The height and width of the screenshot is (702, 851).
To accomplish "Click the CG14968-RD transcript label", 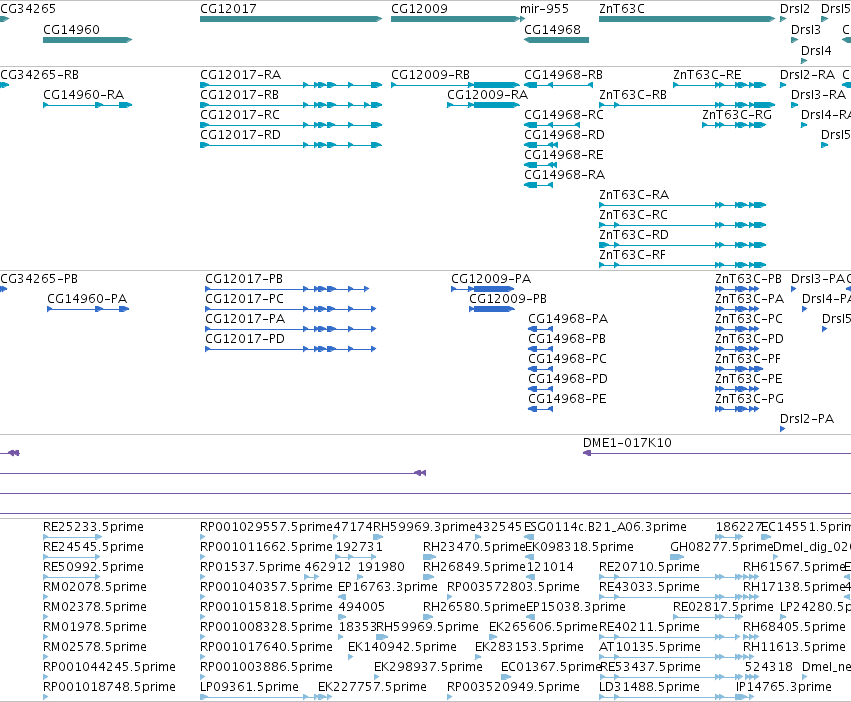I will point(564,135).
